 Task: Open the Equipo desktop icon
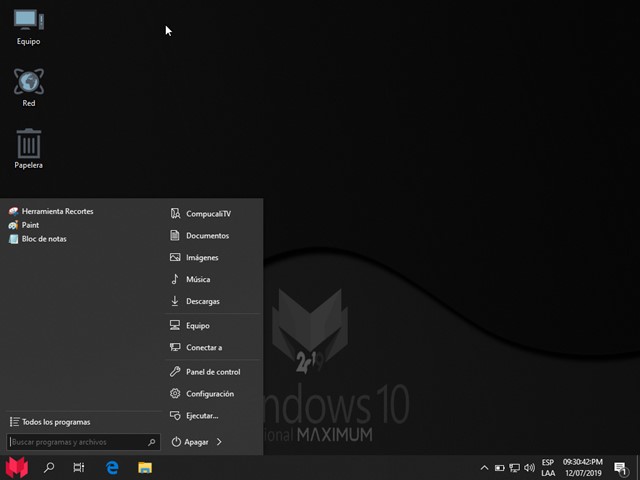pyautogui.click(x=29, y=27)
